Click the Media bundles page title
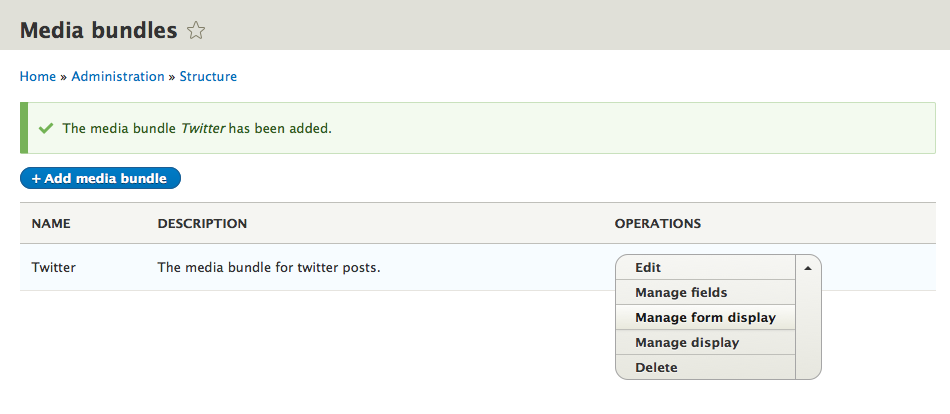Viewport: 950px width, 414px height. click(99, 30)
